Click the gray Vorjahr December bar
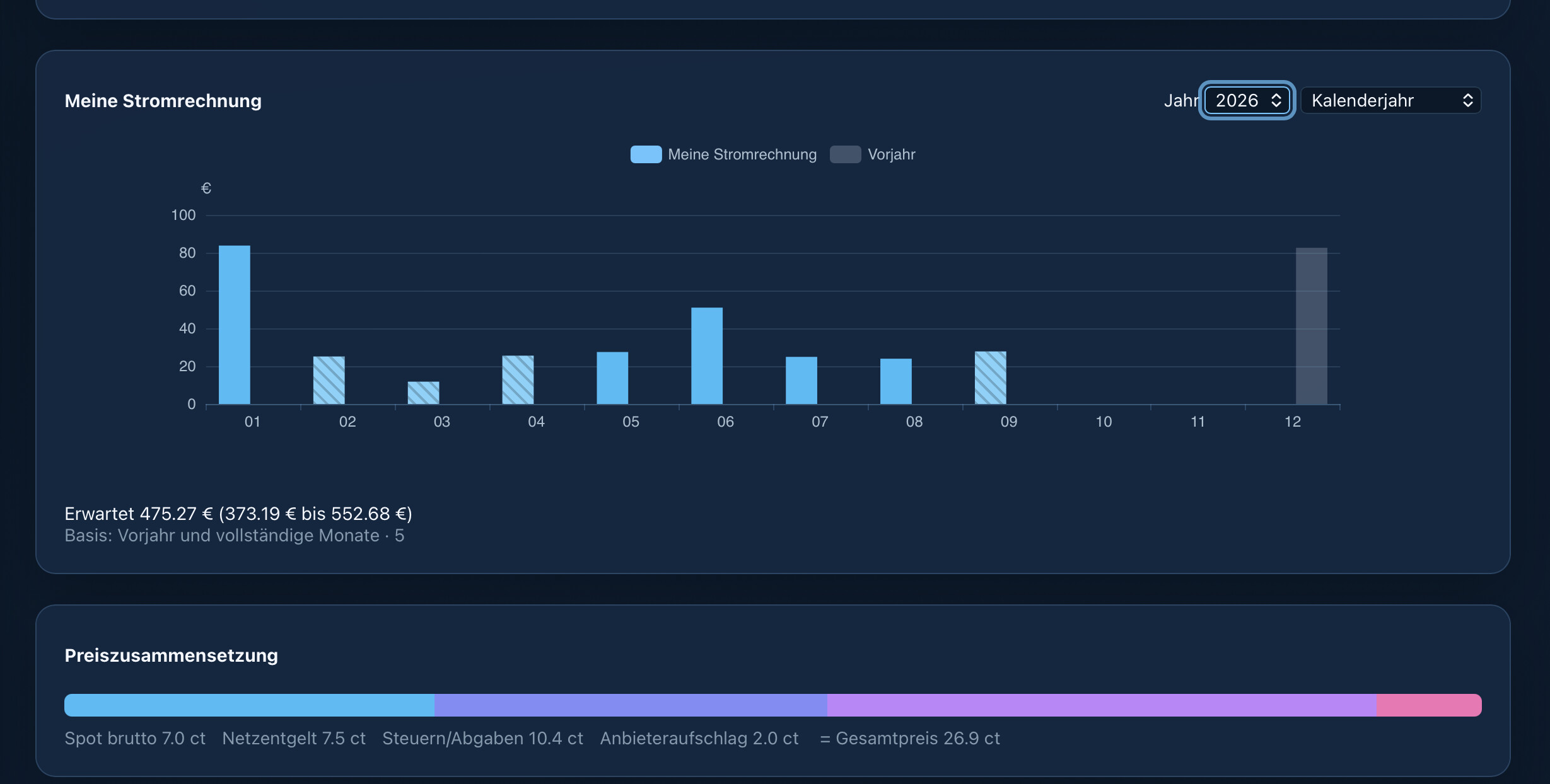The height and width of the screenshot is (784, 1550). point(1312,326)
